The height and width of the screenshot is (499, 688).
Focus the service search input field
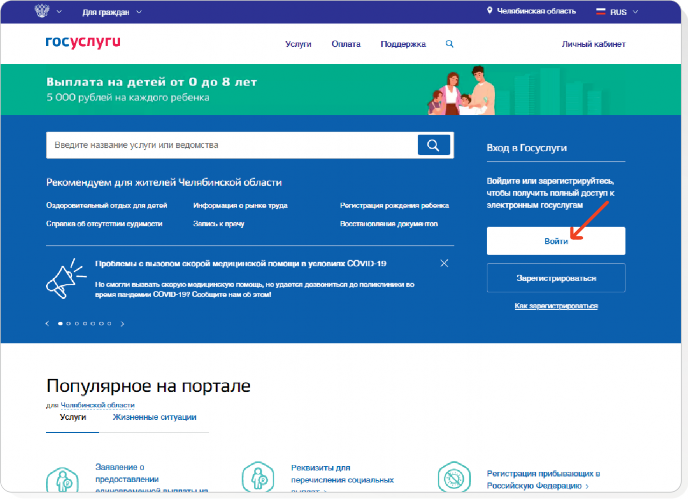[x=232, y=145]
